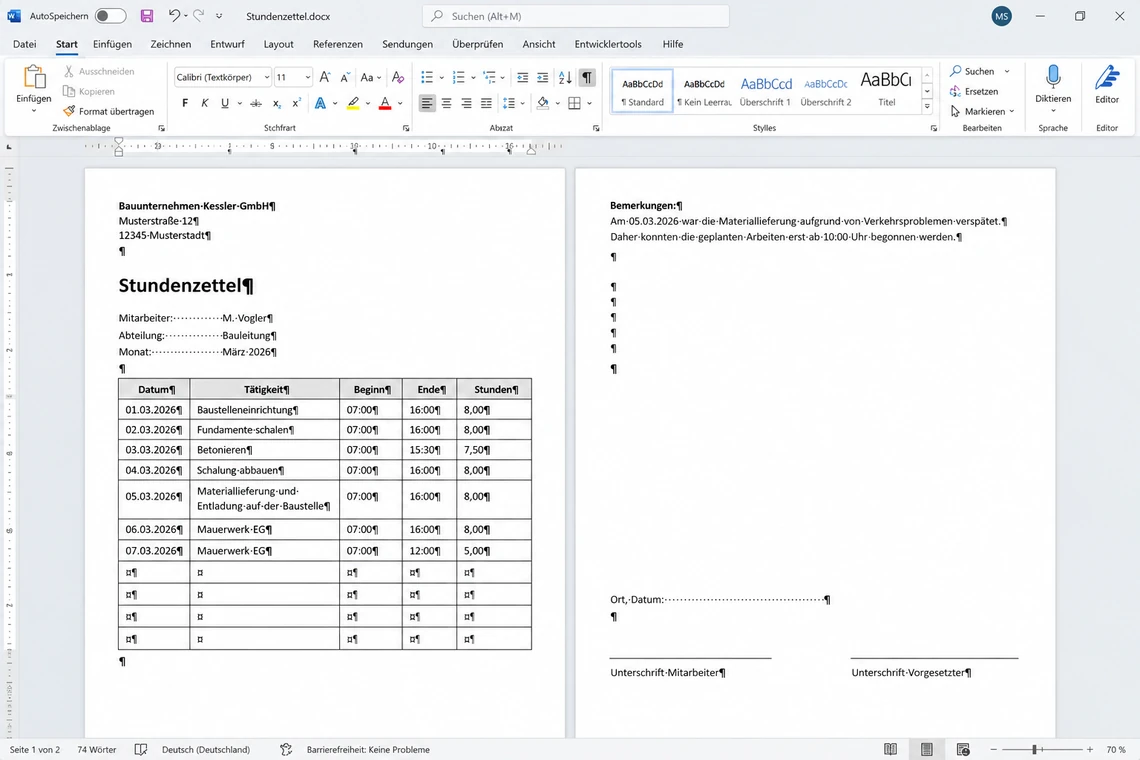Toggle bold formatting F
The image size is (1140, 760).
pos(185,103)
